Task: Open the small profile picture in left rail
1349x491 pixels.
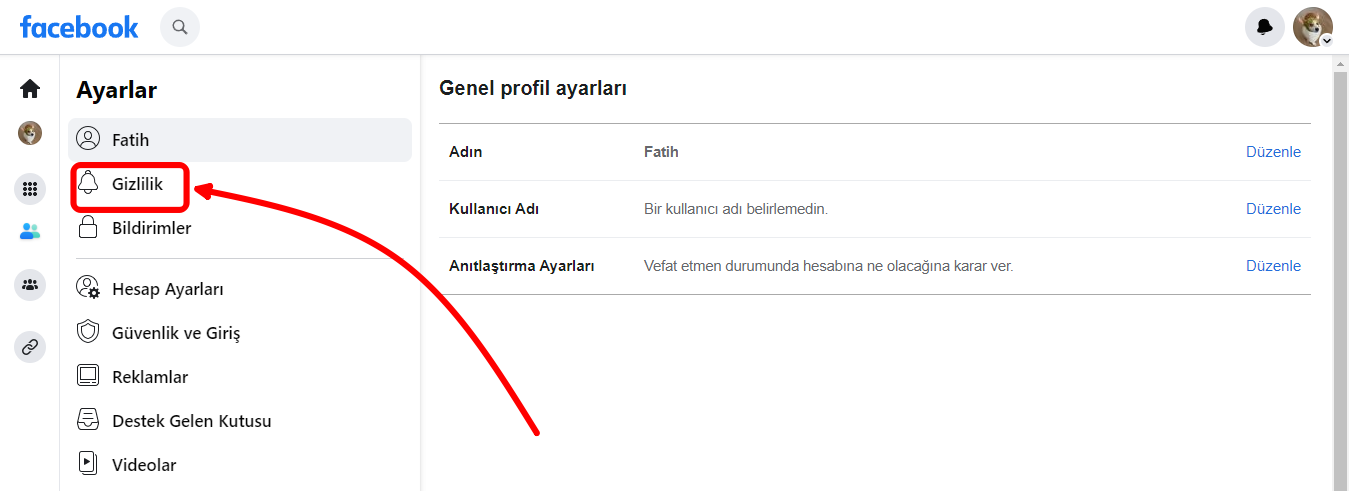Action: (x=30, y=133)
